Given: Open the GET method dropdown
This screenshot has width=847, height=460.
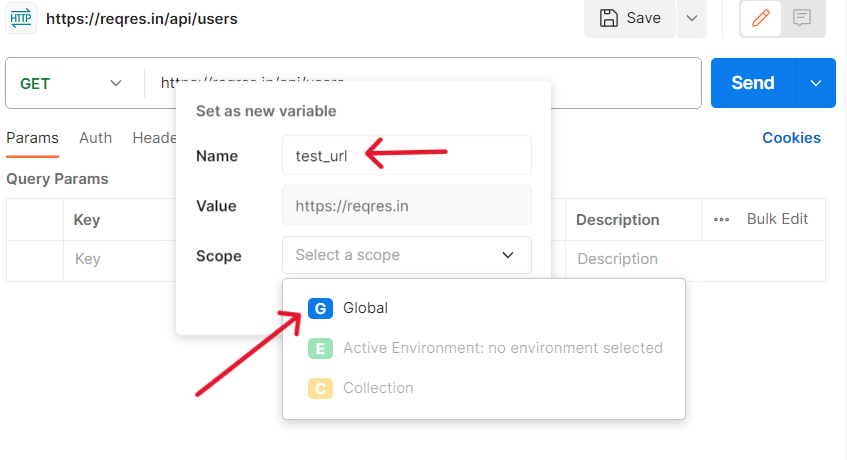Looking at the screenshot, I should [x=72, y=83].
